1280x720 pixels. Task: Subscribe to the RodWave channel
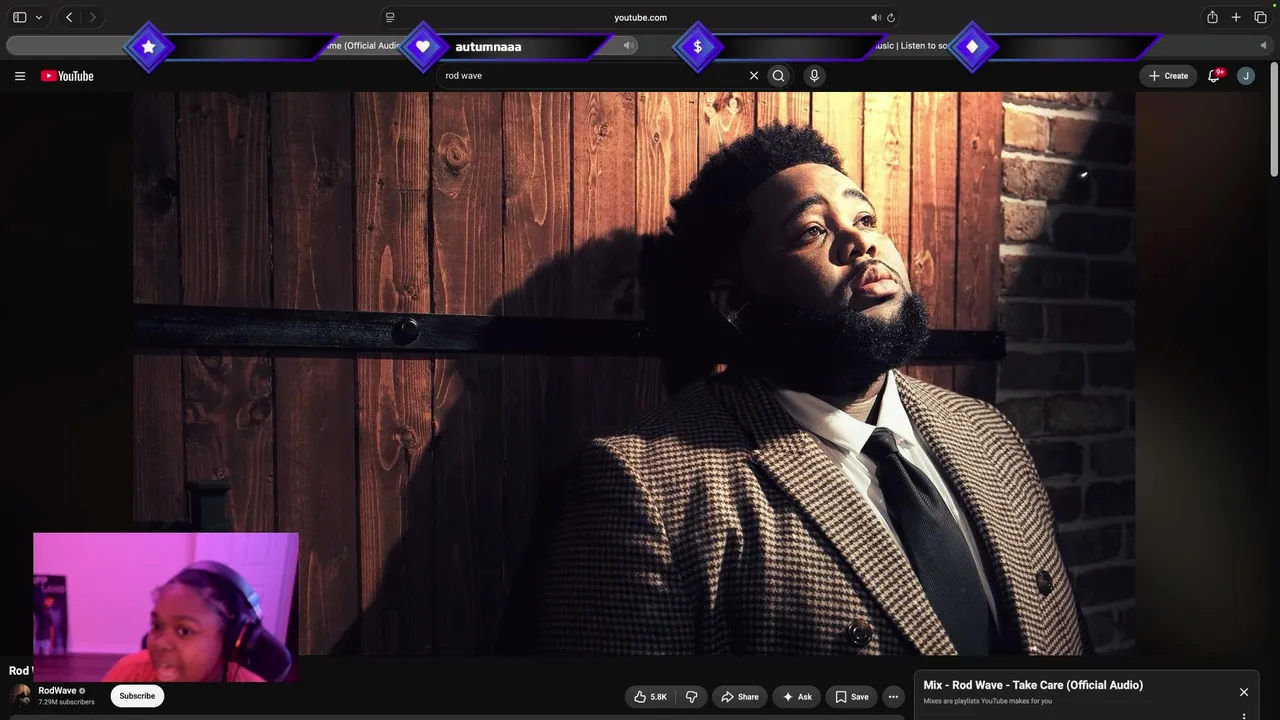tap(137, 696)
